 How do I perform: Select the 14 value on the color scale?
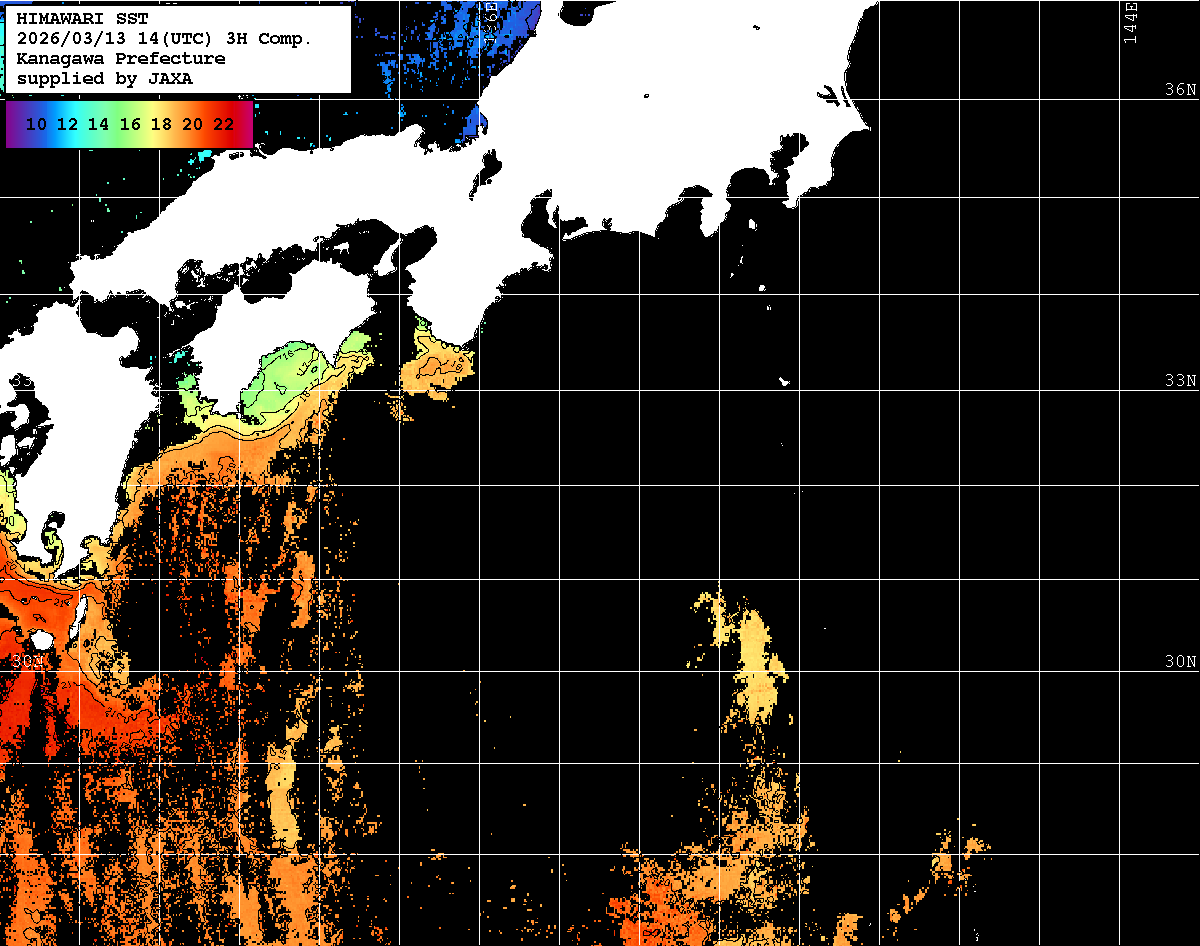(98, 125)
